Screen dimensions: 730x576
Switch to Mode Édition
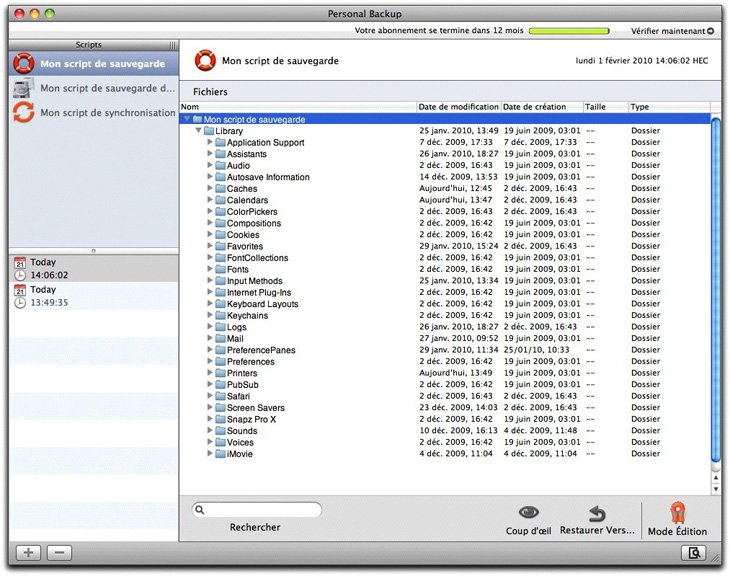[677, 519]
